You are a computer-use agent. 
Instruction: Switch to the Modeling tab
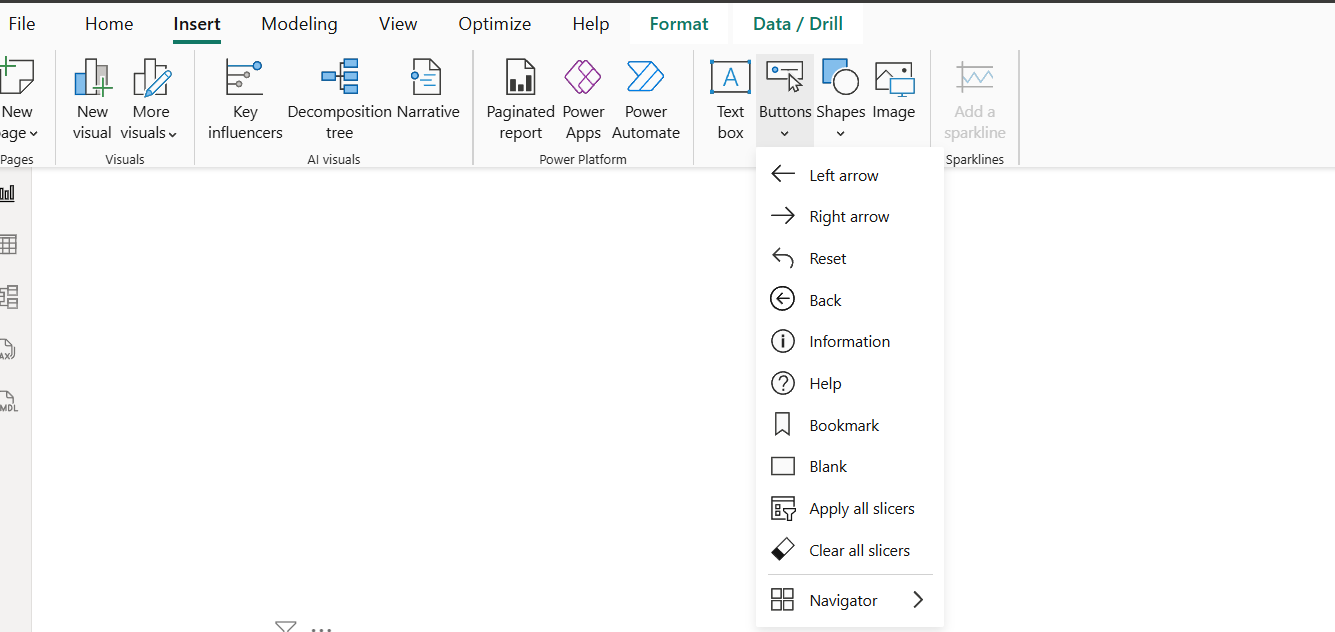pos(299,24)
